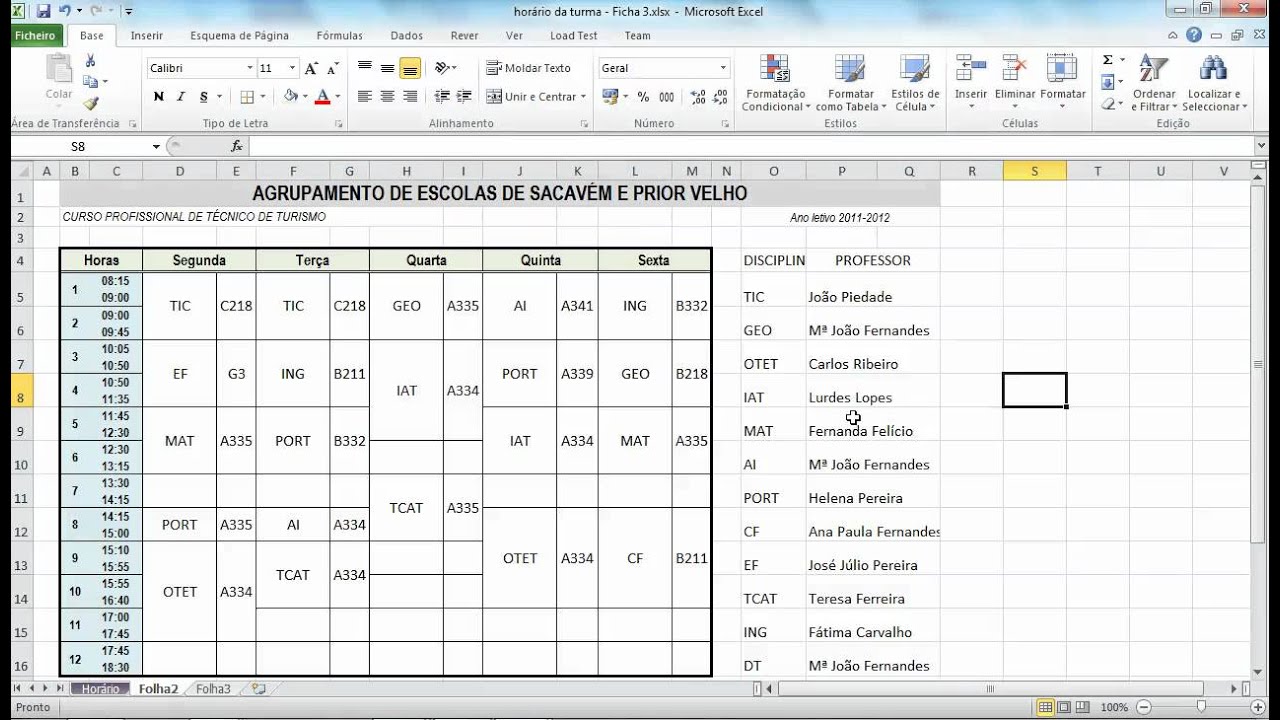Switch to the Inserir ribbon tab
The width and height of the screenshot is (1280, 720).
(x=146, y=35)
